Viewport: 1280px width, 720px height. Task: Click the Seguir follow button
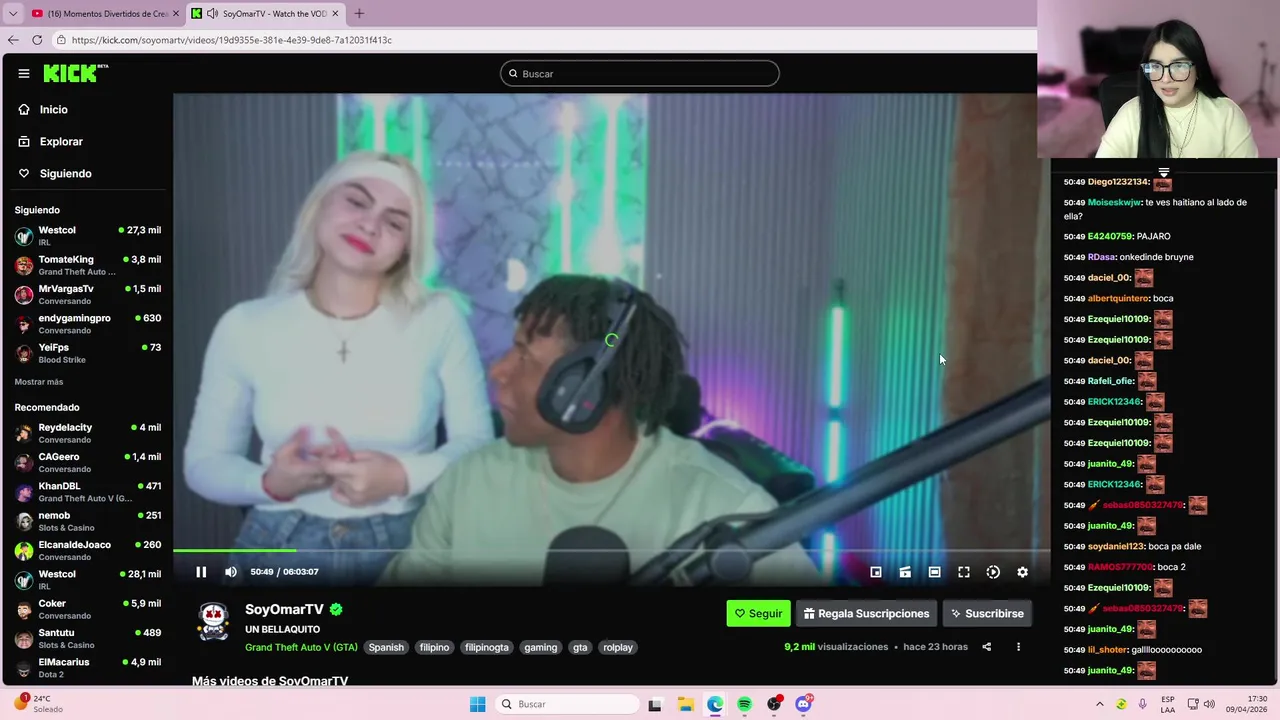coord(758,613)
